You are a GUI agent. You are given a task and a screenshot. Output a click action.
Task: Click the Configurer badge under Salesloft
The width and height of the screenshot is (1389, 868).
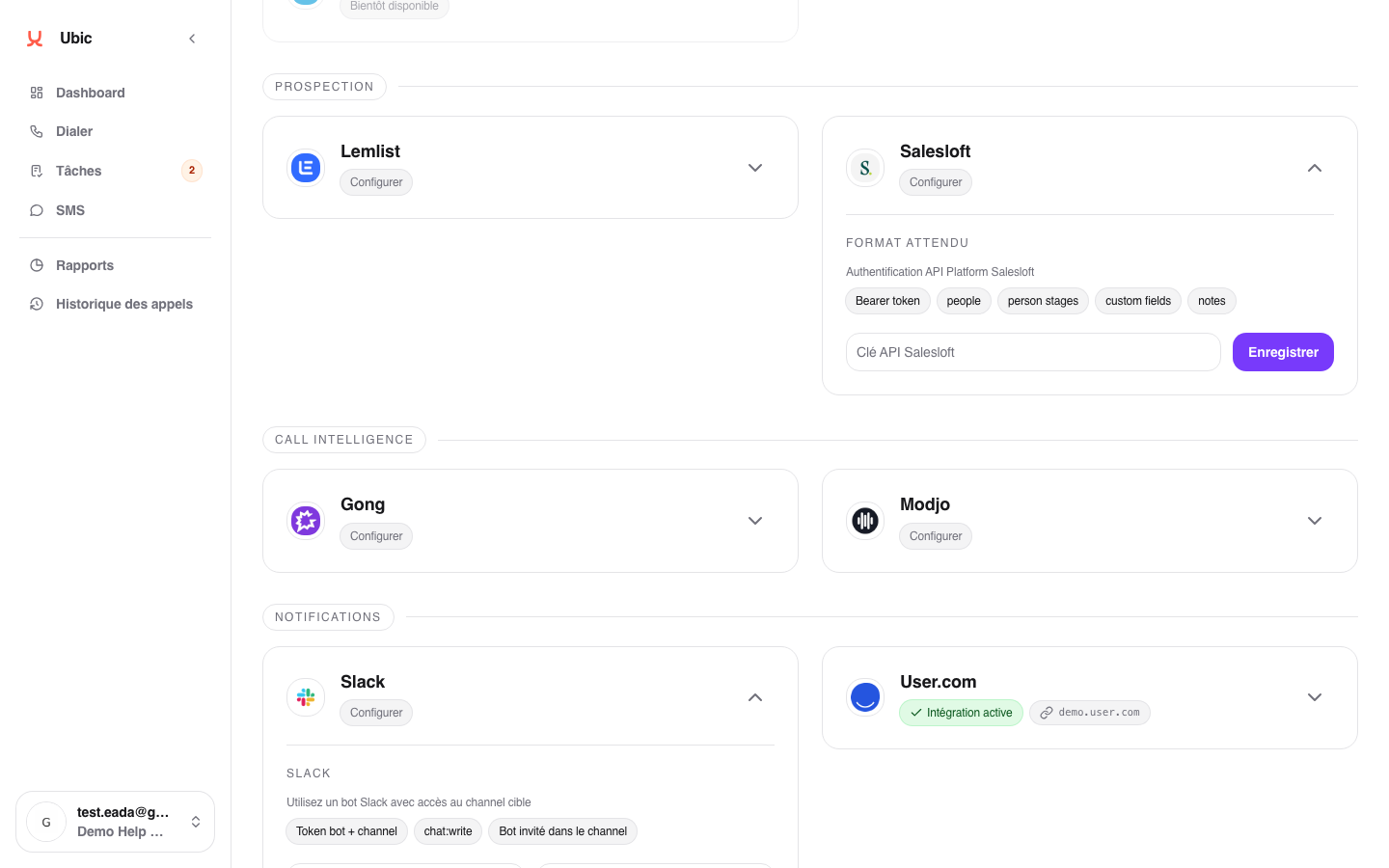coord(936,182)
